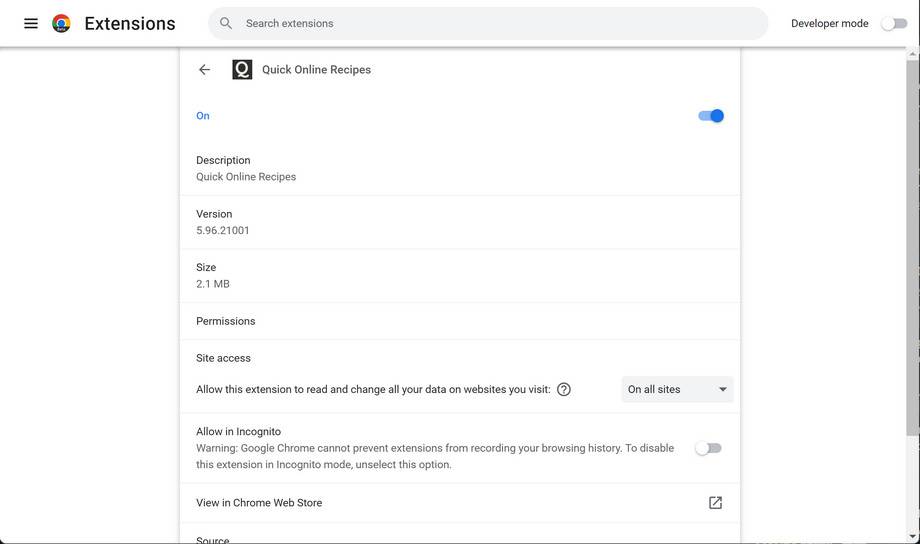Open the Extensions hamburger main menu

tap(31, 23)
